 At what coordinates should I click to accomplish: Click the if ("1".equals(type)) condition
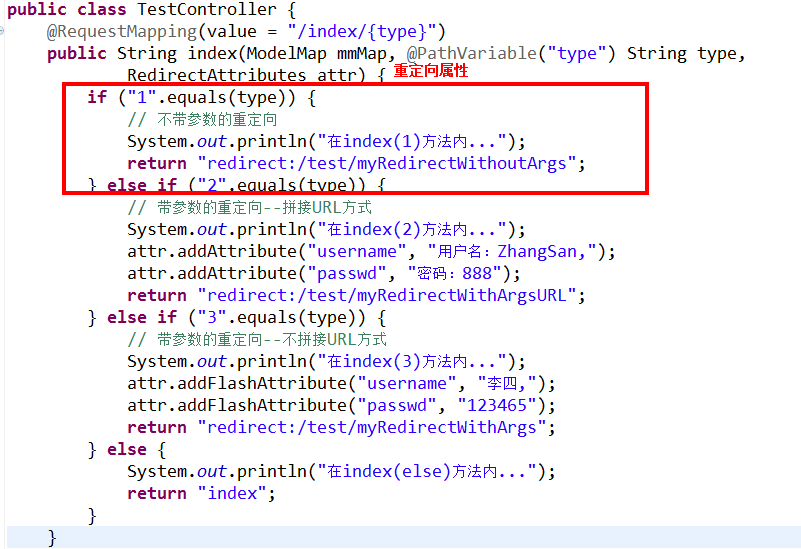202,98
